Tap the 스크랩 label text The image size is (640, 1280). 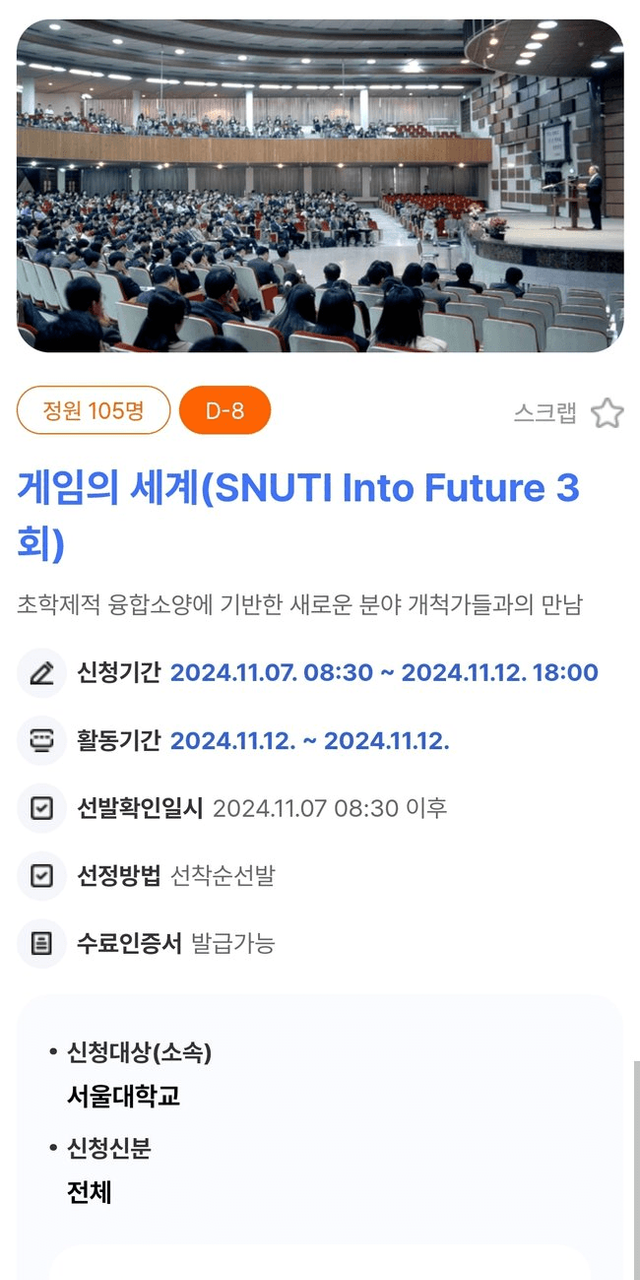click(545, 413)
